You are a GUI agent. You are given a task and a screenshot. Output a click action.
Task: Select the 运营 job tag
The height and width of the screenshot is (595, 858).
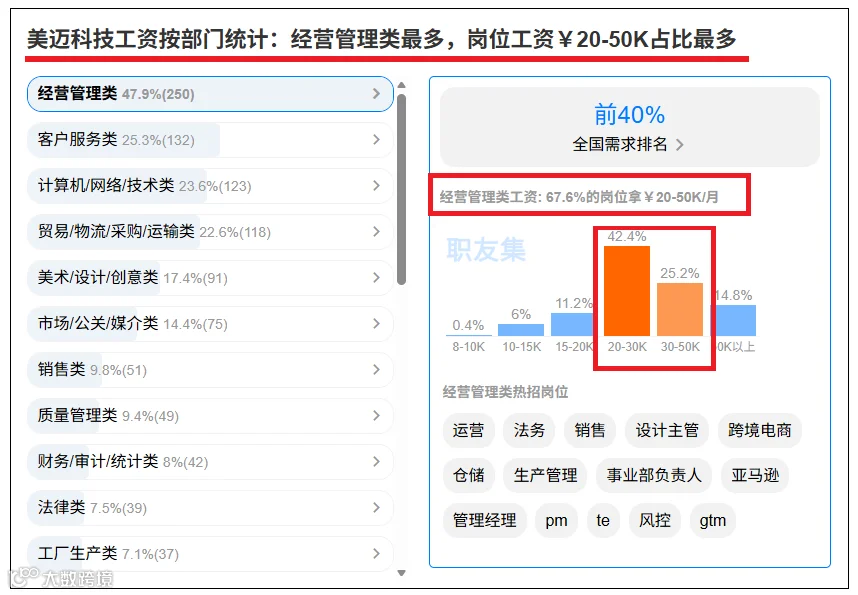469,430
